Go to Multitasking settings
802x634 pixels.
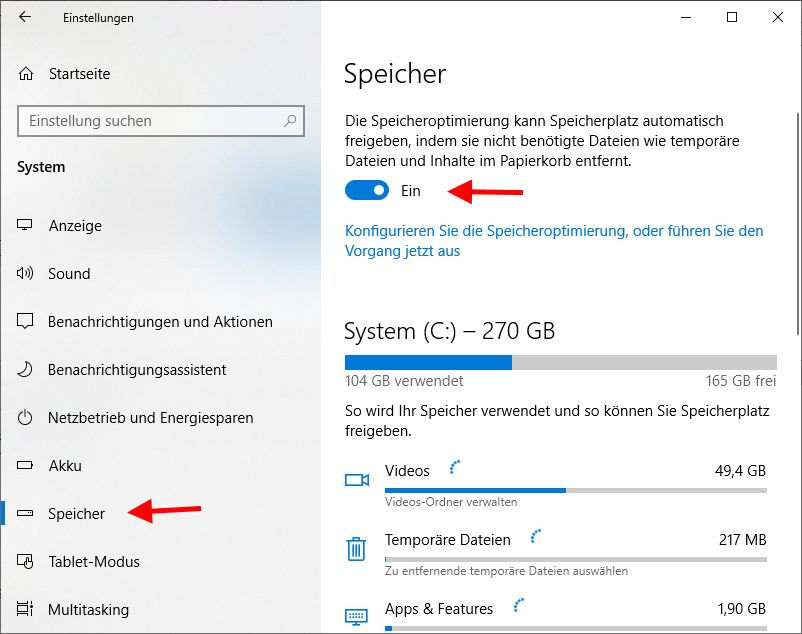click(x=88, y=610)
